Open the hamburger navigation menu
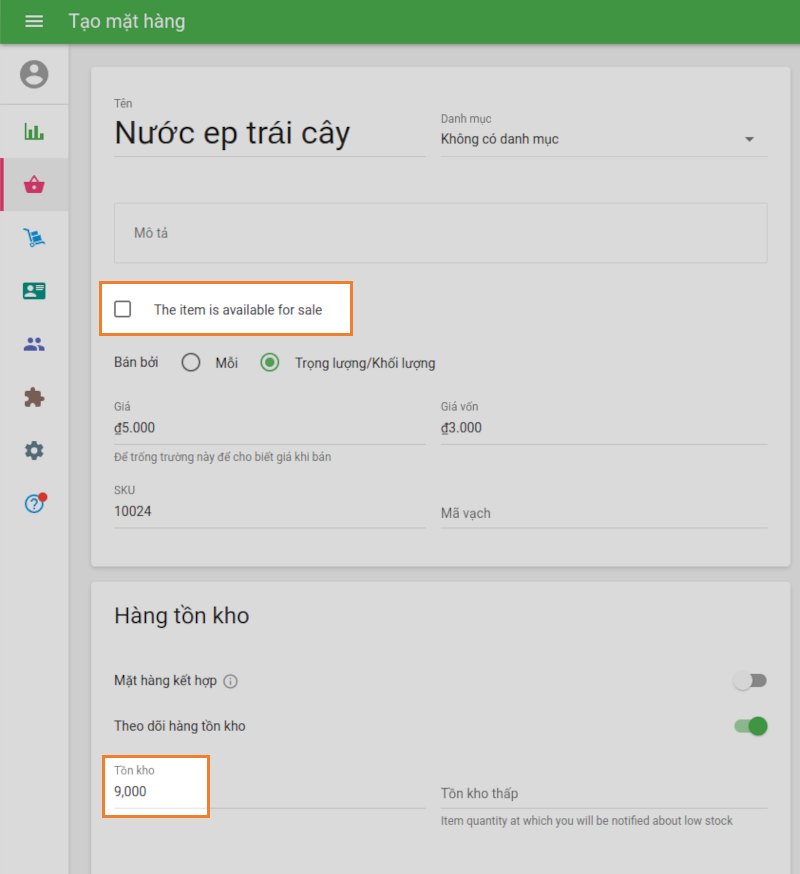800x874 pixels. tap(34, 21)
